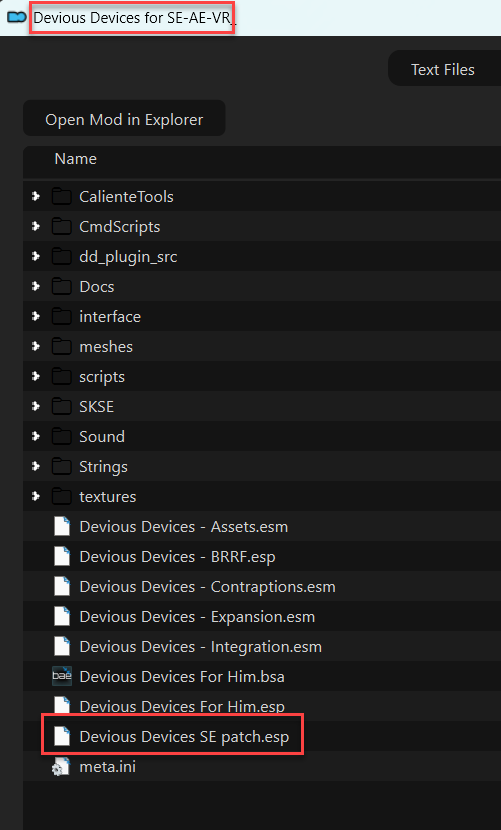This screenshot has height=830, width=501.
Task: Expand the Sound folder arrow
Action: (x=35, y=437)
